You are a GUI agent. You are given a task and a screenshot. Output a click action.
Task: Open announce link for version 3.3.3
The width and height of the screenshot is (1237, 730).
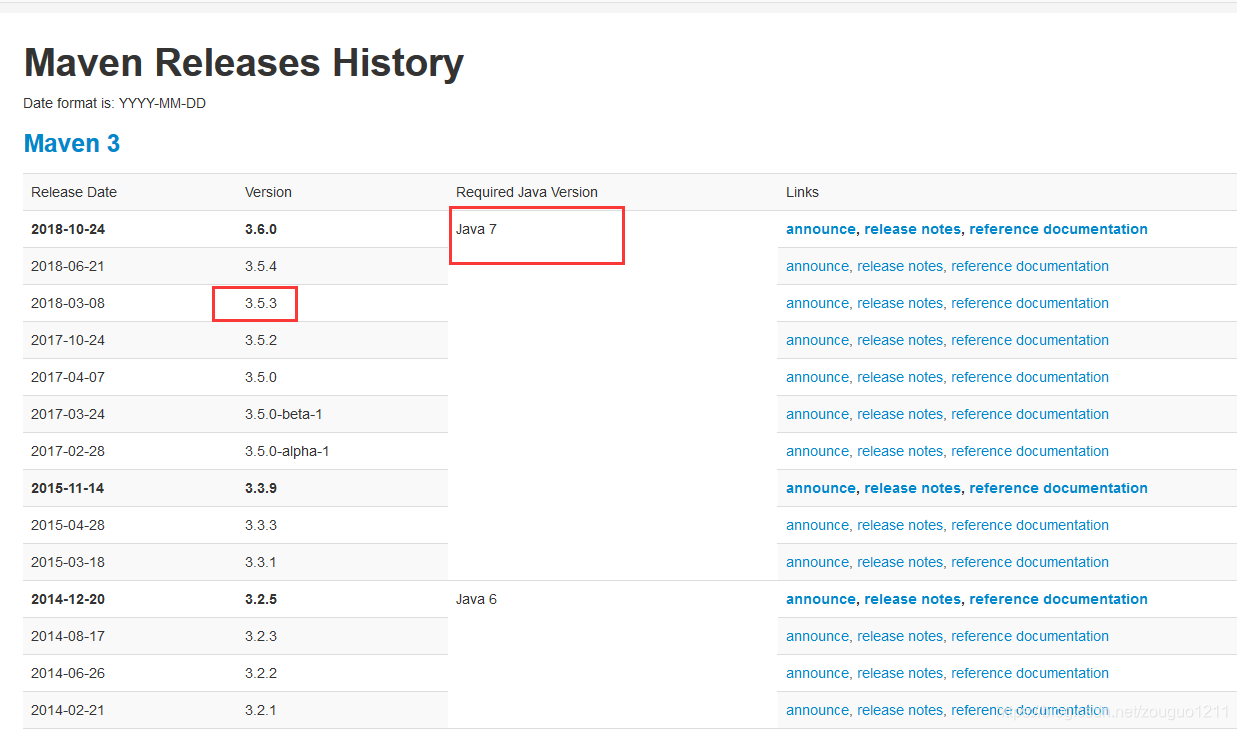click(x=817, y=525)
